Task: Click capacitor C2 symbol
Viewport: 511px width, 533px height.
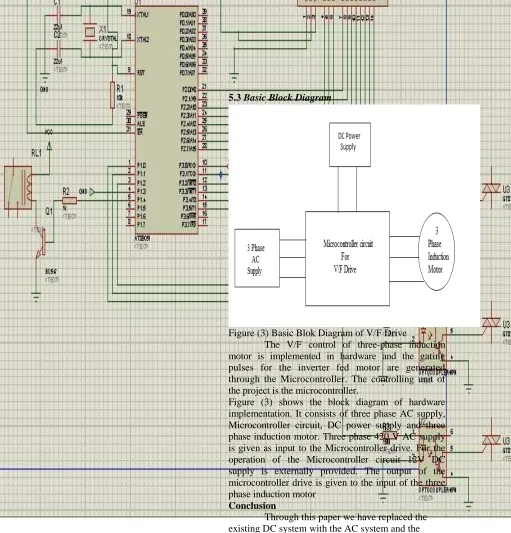Action: coord(58,49)
